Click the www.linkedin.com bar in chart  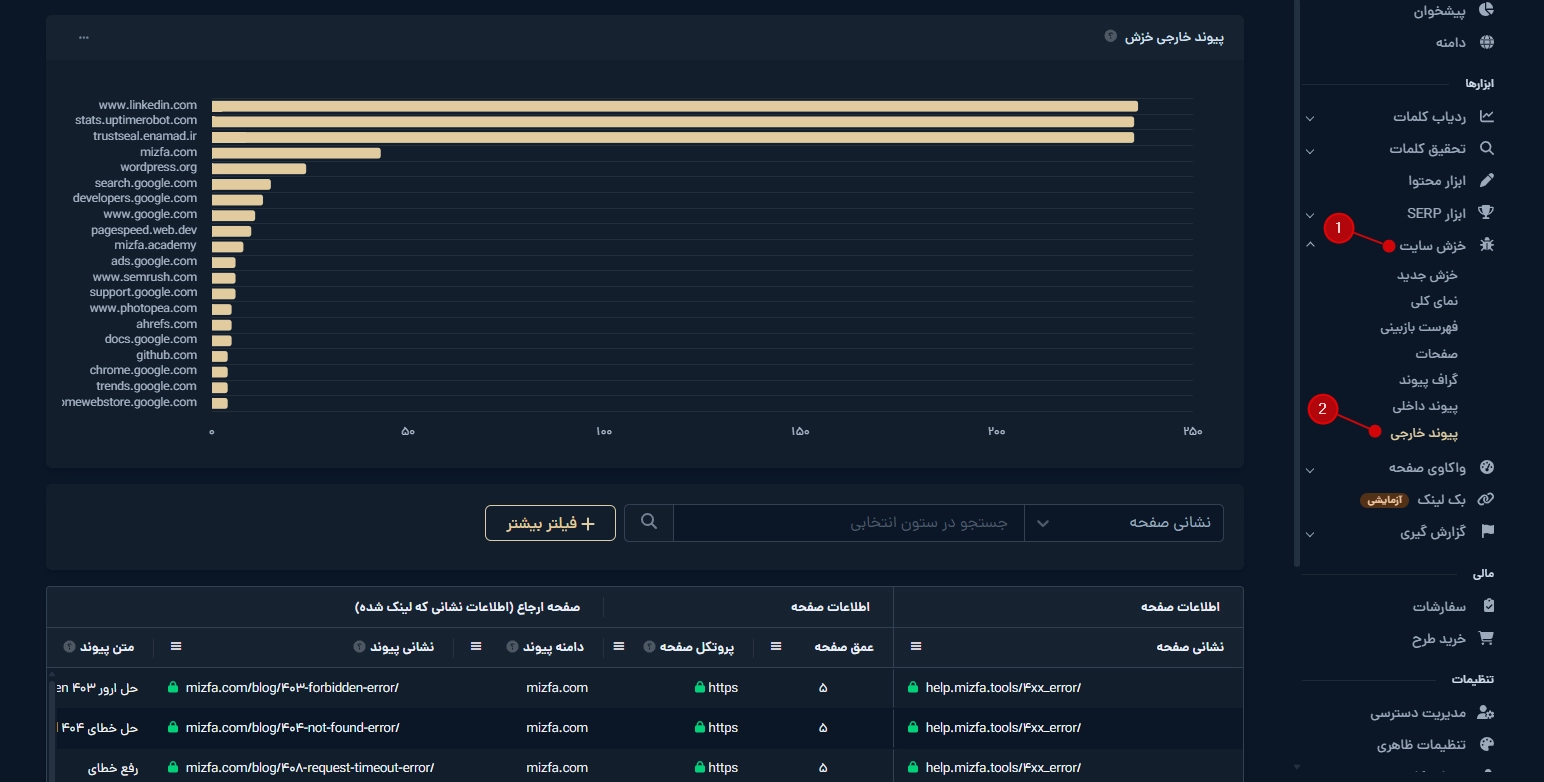pyautogui.click(x=674, y=106)
